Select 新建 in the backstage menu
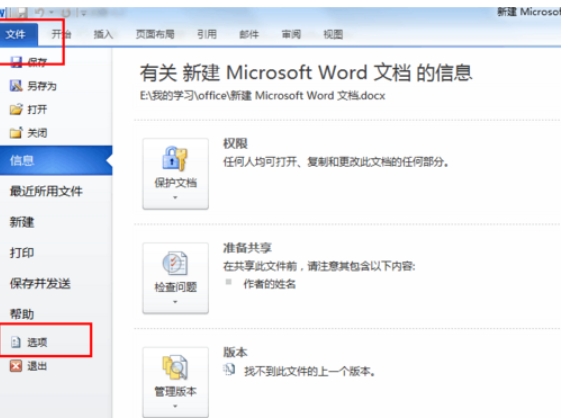The height and width of the screenshot is (418, 568). click(22, 222)
